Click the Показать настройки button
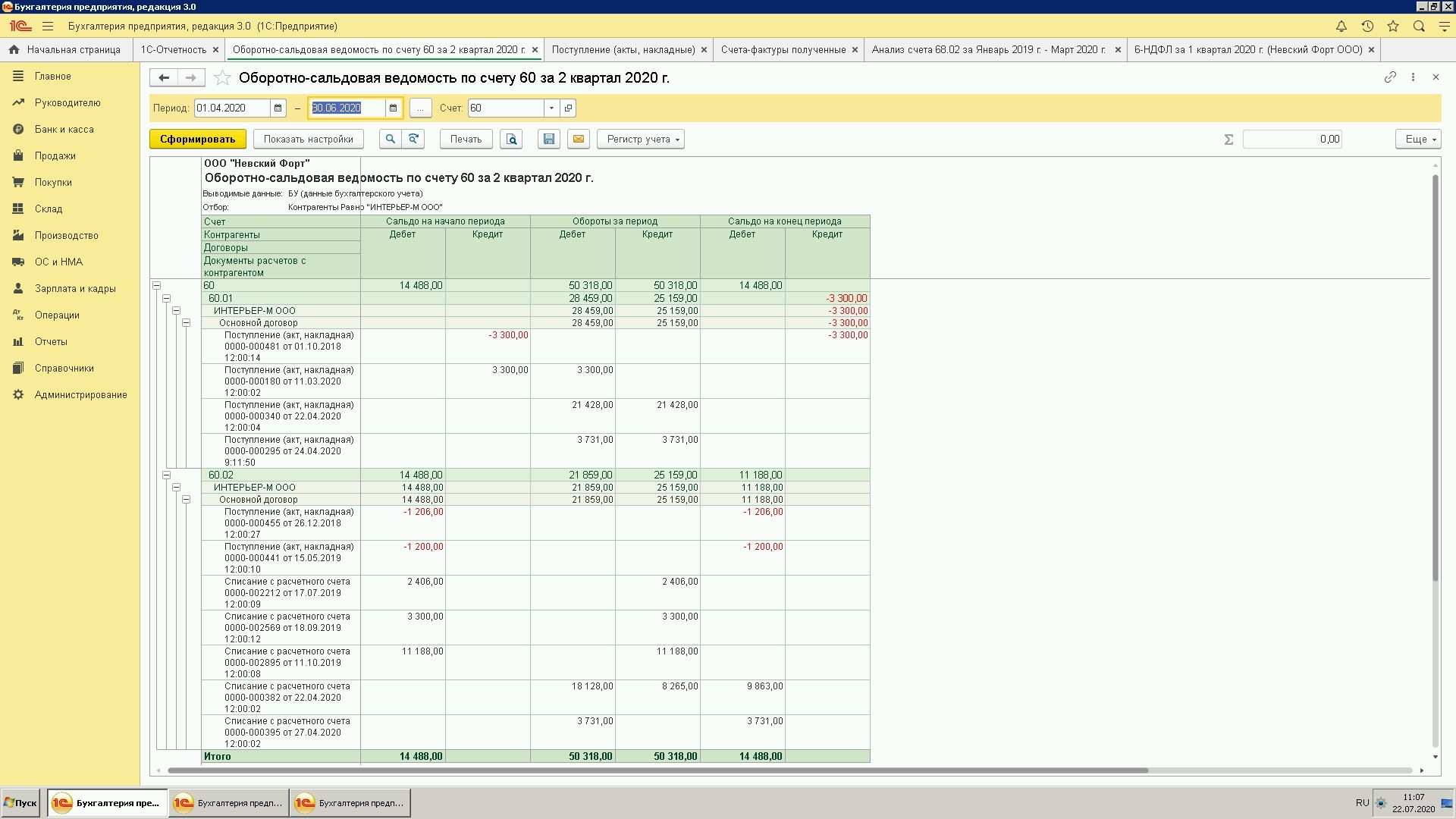Screen dimensions: 1456x819 pyautogui.click(x=308, y=139)
